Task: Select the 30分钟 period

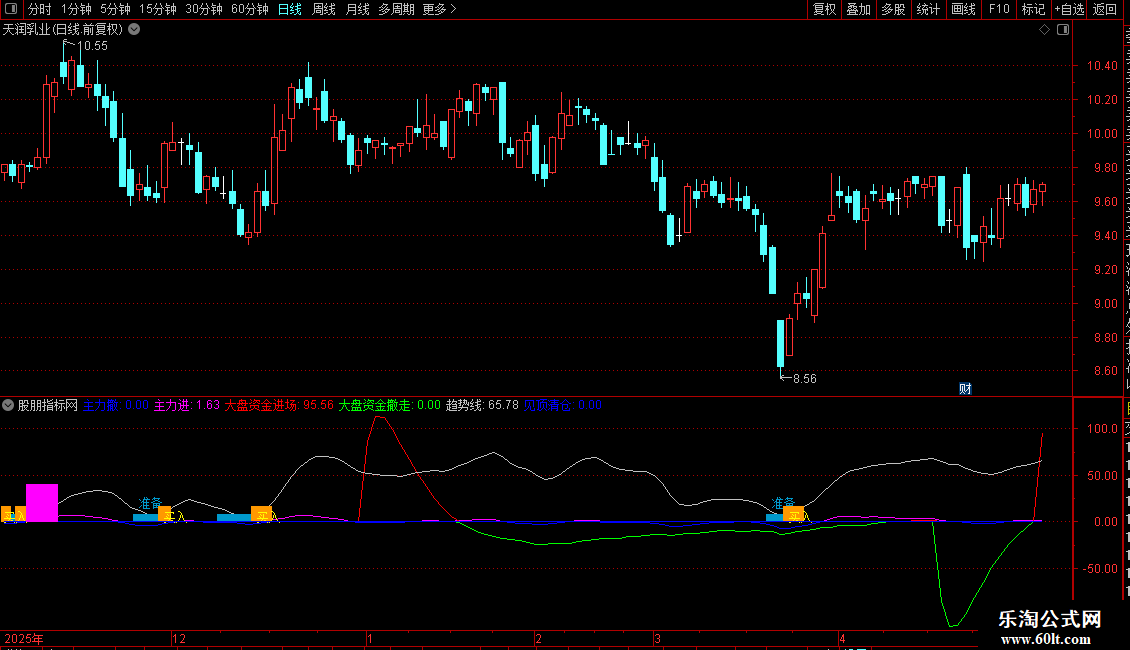Action: [204, 9]
